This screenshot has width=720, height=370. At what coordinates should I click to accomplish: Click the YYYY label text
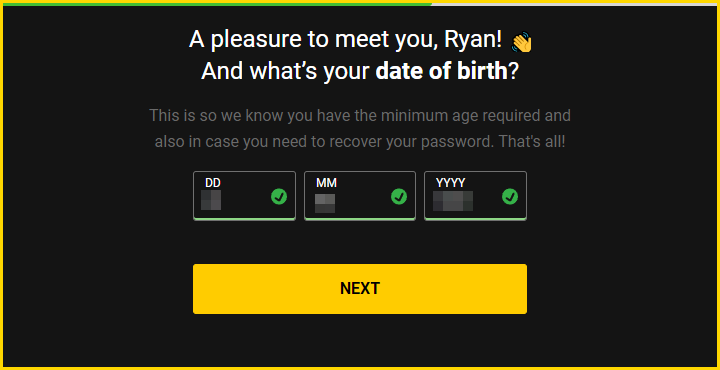point(450,183)
